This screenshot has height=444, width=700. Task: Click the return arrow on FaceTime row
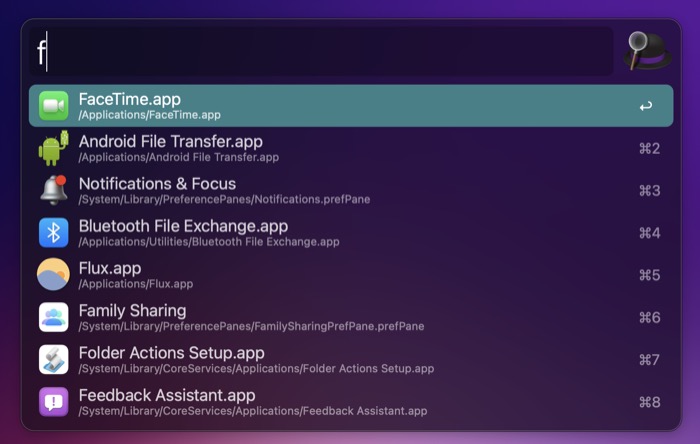(646, 106)
